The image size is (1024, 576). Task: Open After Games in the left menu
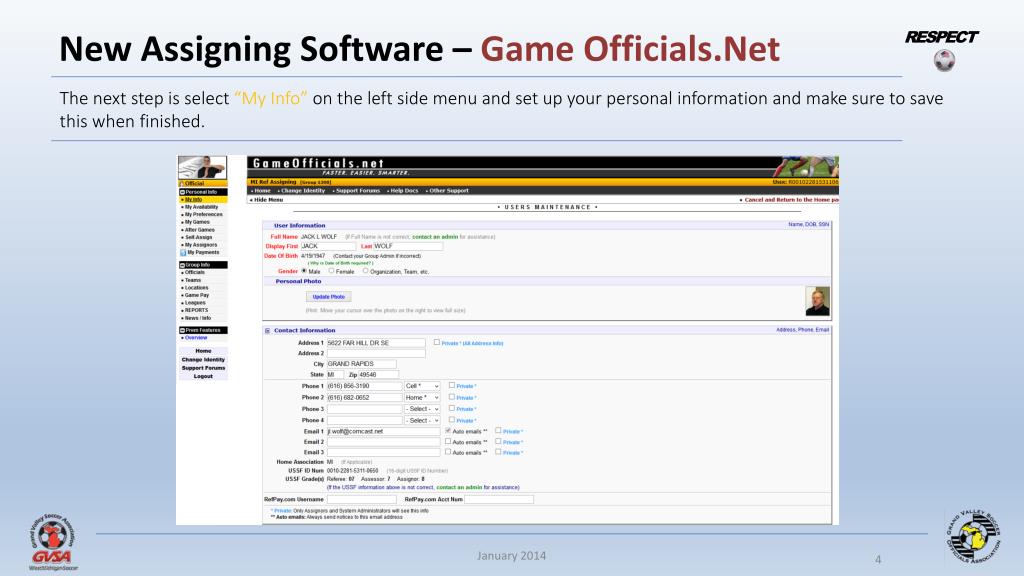coord(199,230)
